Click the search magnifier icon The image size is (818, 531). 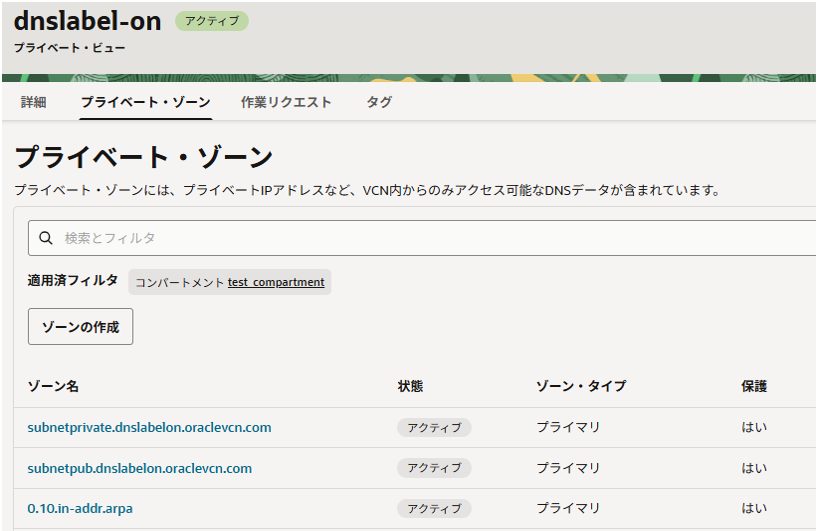tap(45, 238)
